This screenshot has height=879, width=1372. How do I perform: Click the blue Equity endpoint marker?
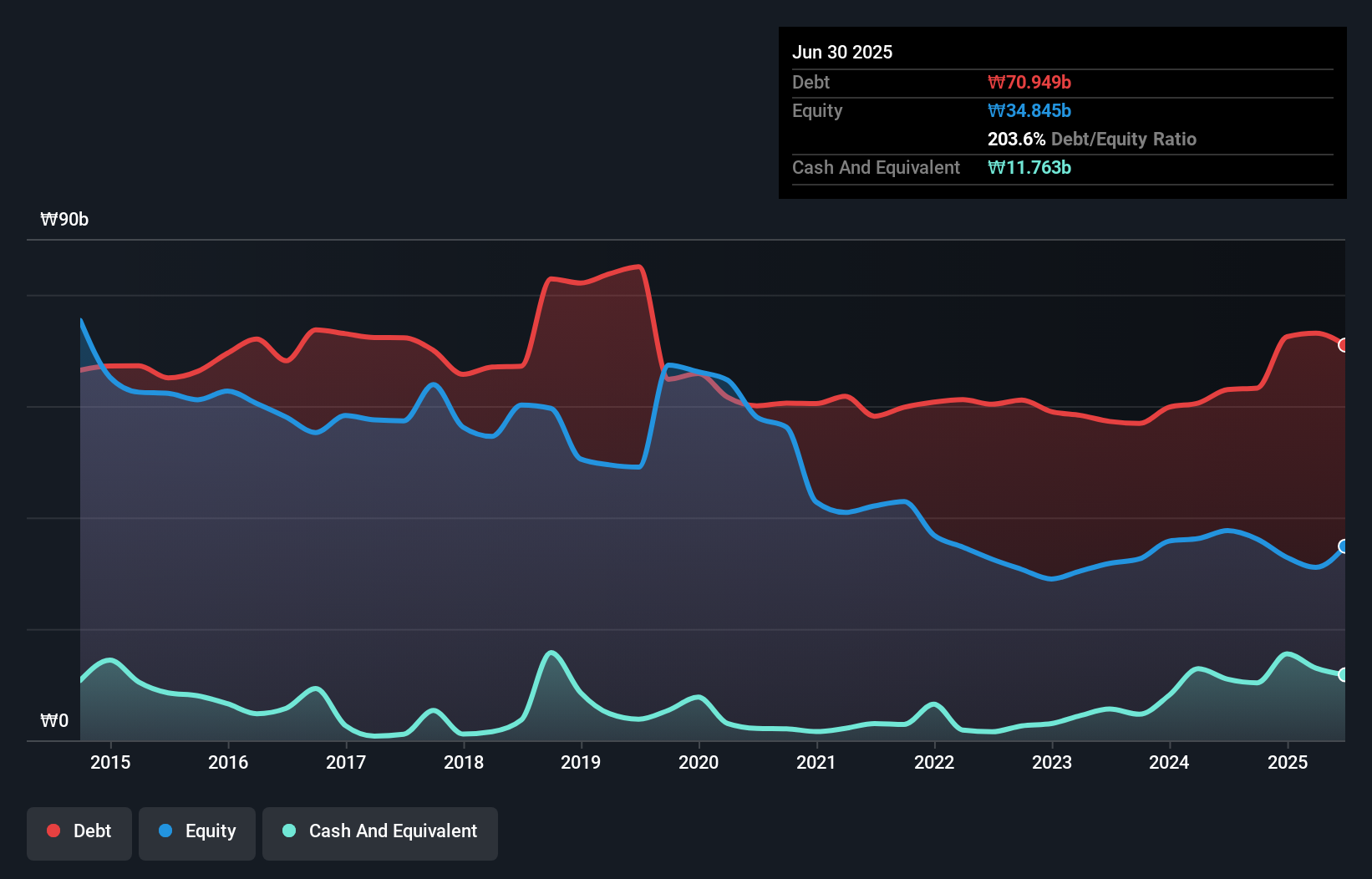pyautogui.click(x=1343, y=546)
